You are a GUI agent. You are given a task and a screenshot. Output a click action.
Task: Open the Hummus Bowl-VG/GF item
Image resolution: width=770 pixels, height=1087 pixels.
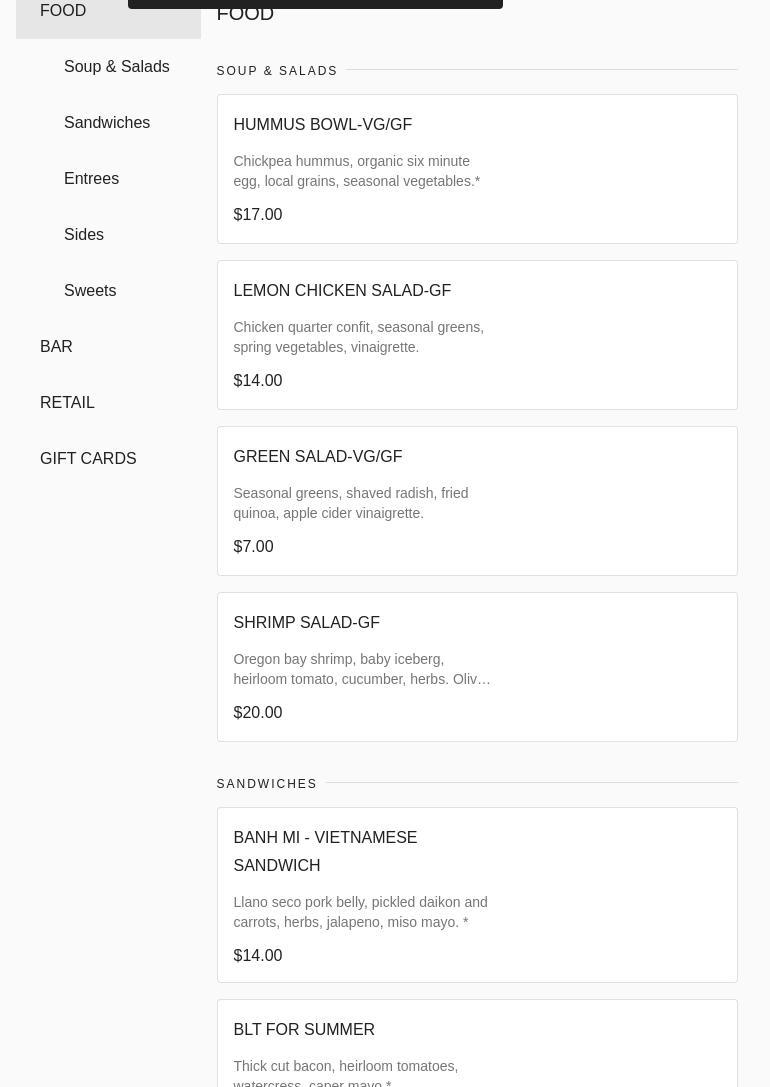(322, 125)
